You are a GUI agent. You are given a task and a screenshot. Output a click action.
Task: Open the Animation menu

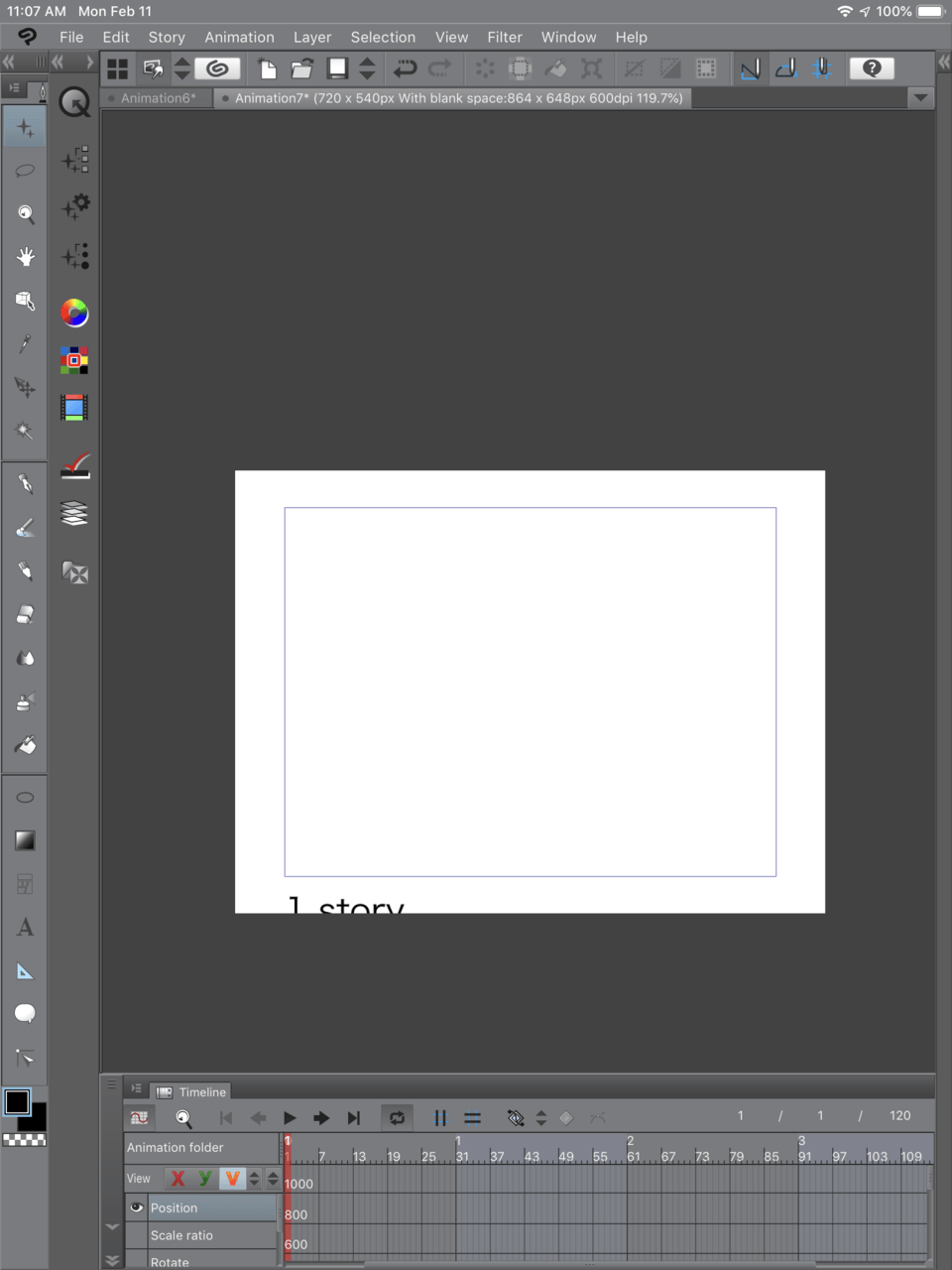point(239,37)
